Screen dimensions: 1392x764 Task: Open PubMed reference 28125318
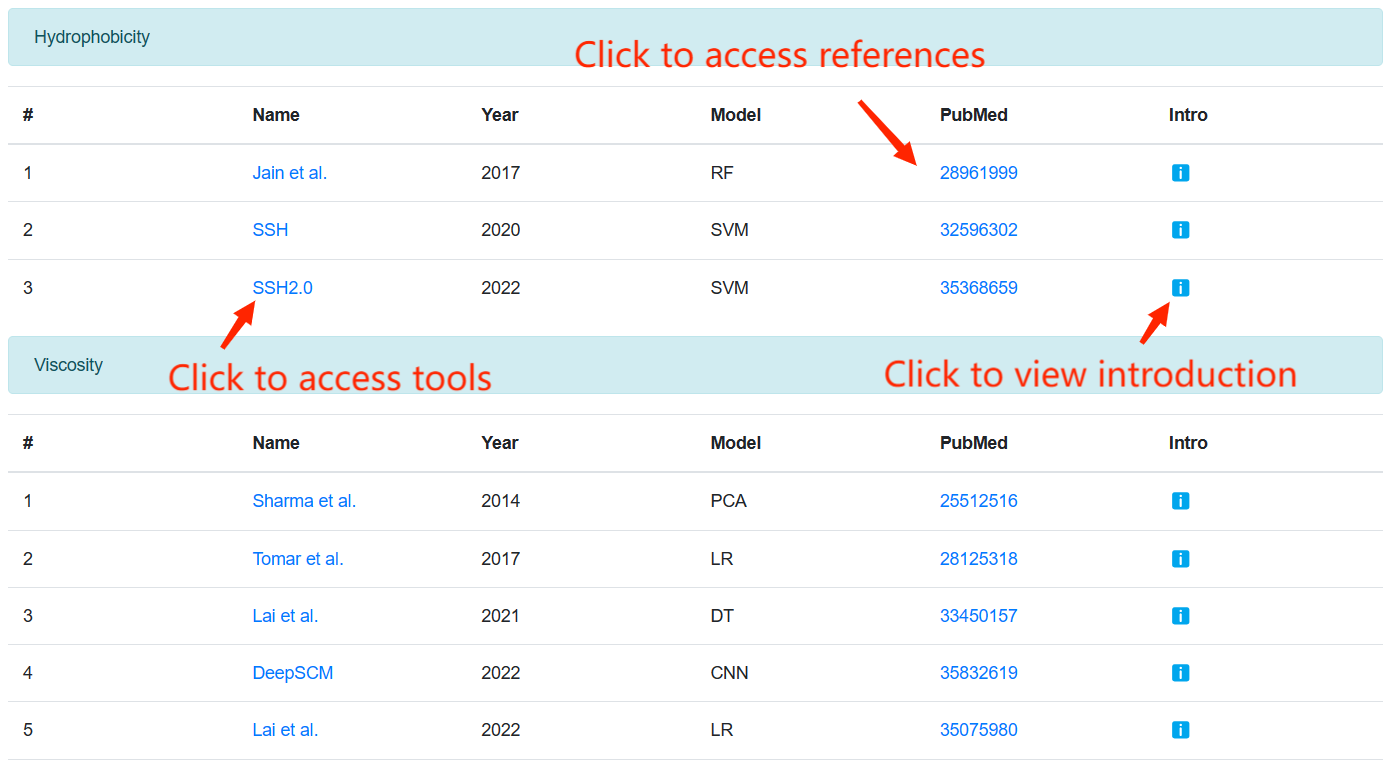(x=979, y=559)
